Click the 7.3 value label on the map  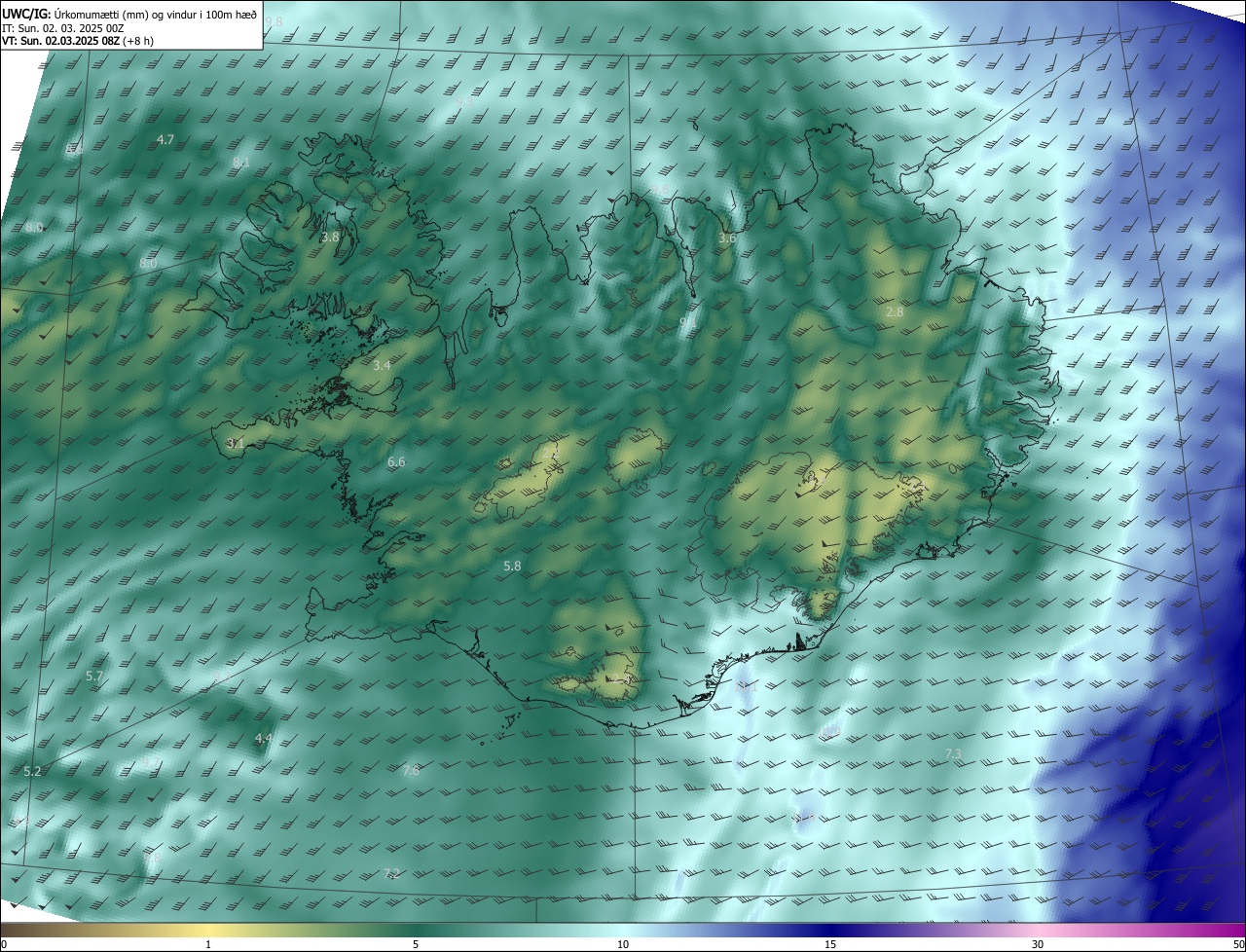coord(953,754)
